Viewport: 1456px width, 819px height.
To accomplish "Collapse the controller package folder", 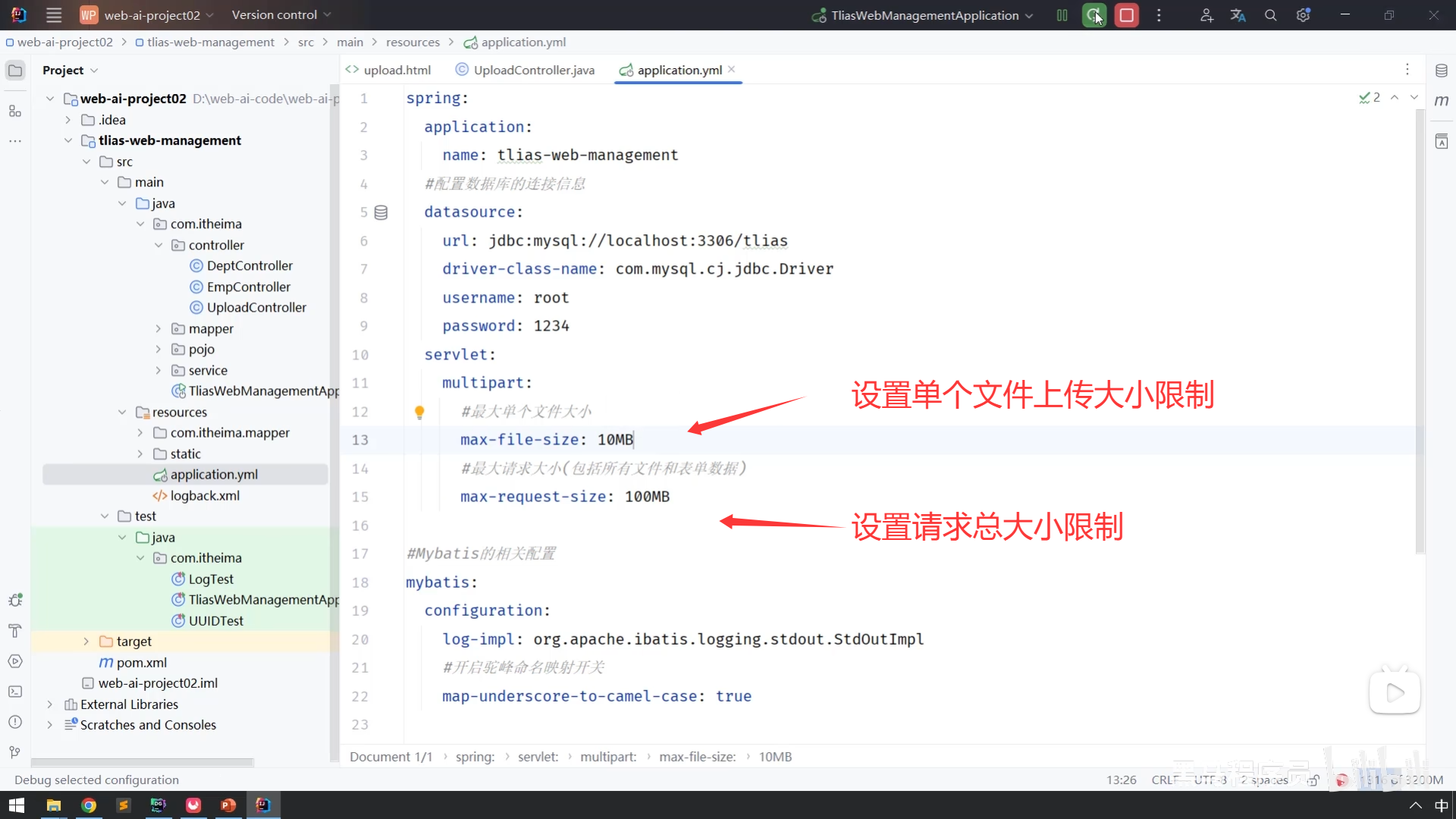I will coord(158,245).
